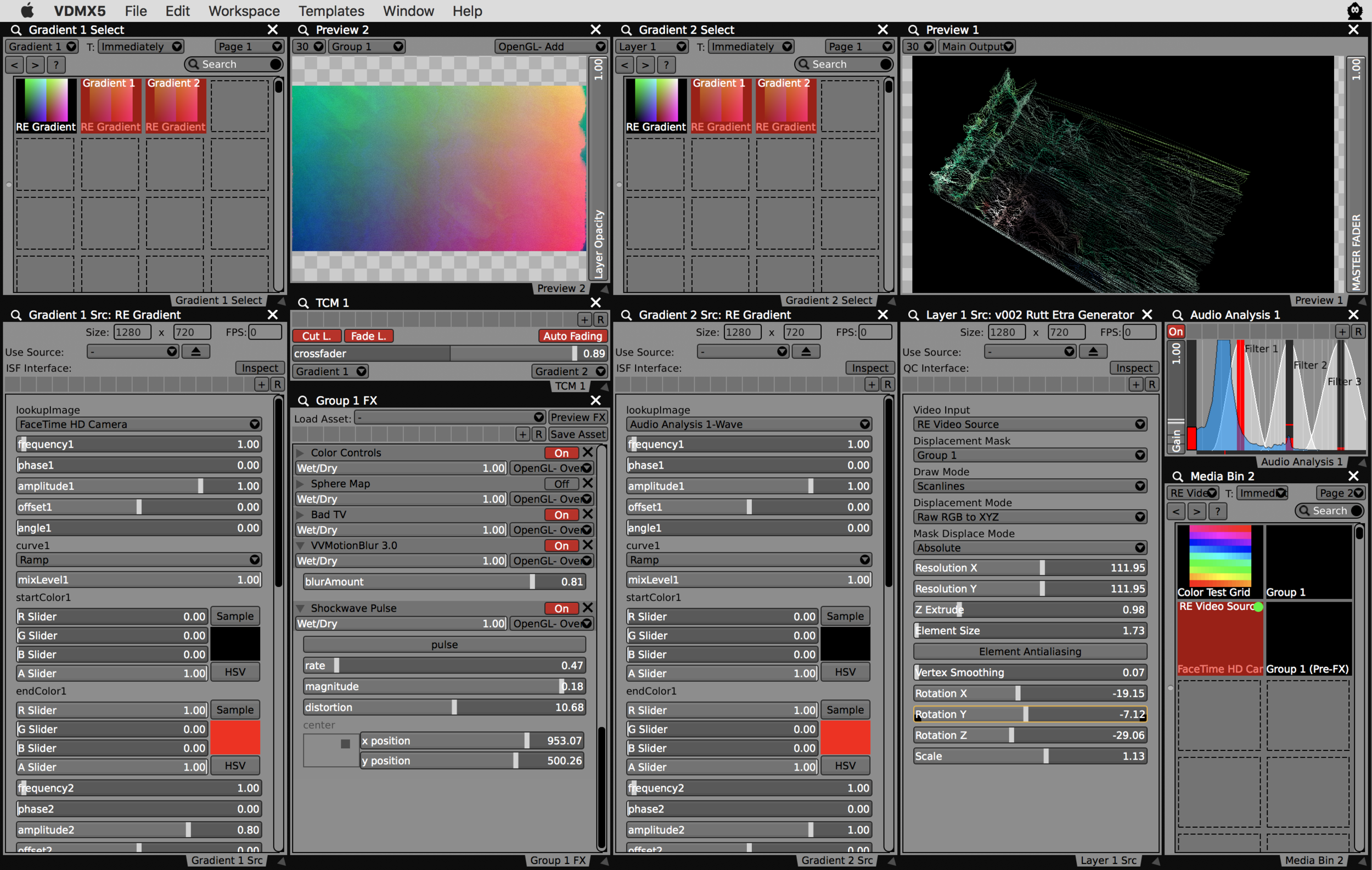
Task: Remove the Color Controls effect with its X
Action: click(588, 452)
